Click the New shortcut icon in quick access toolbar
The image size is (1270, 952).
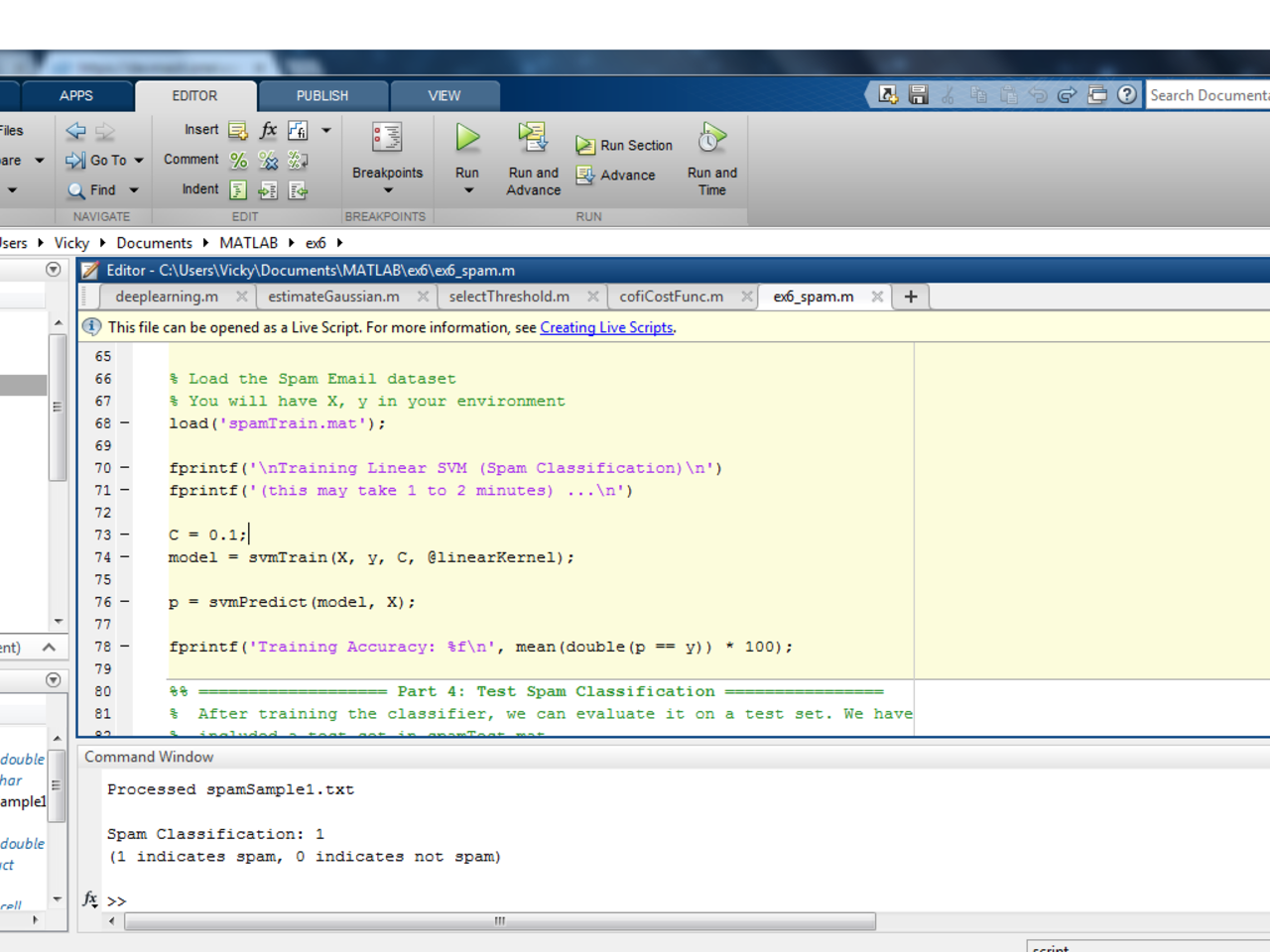click(888, 95)
